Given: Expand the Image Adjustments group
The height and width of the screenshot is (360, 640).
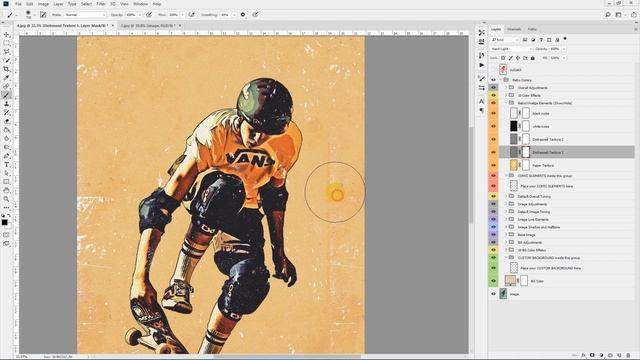Looking at the screenshot, I should pos(506,204).
